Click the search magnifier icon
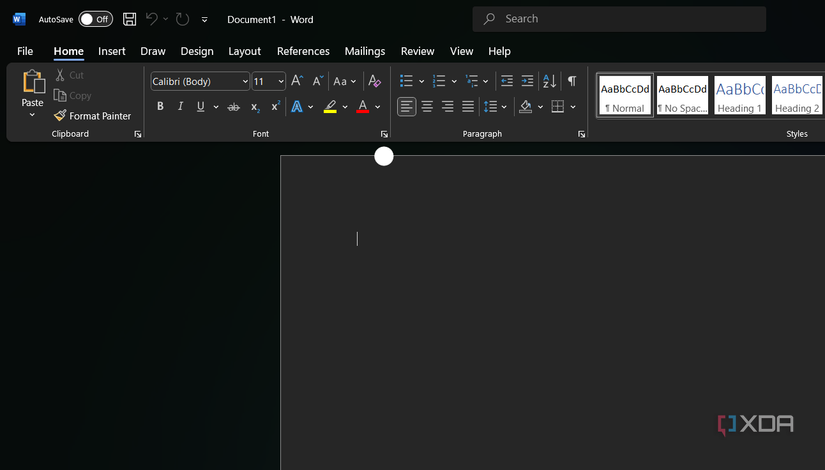The image size is (825, 470). [x=489, y=19]
